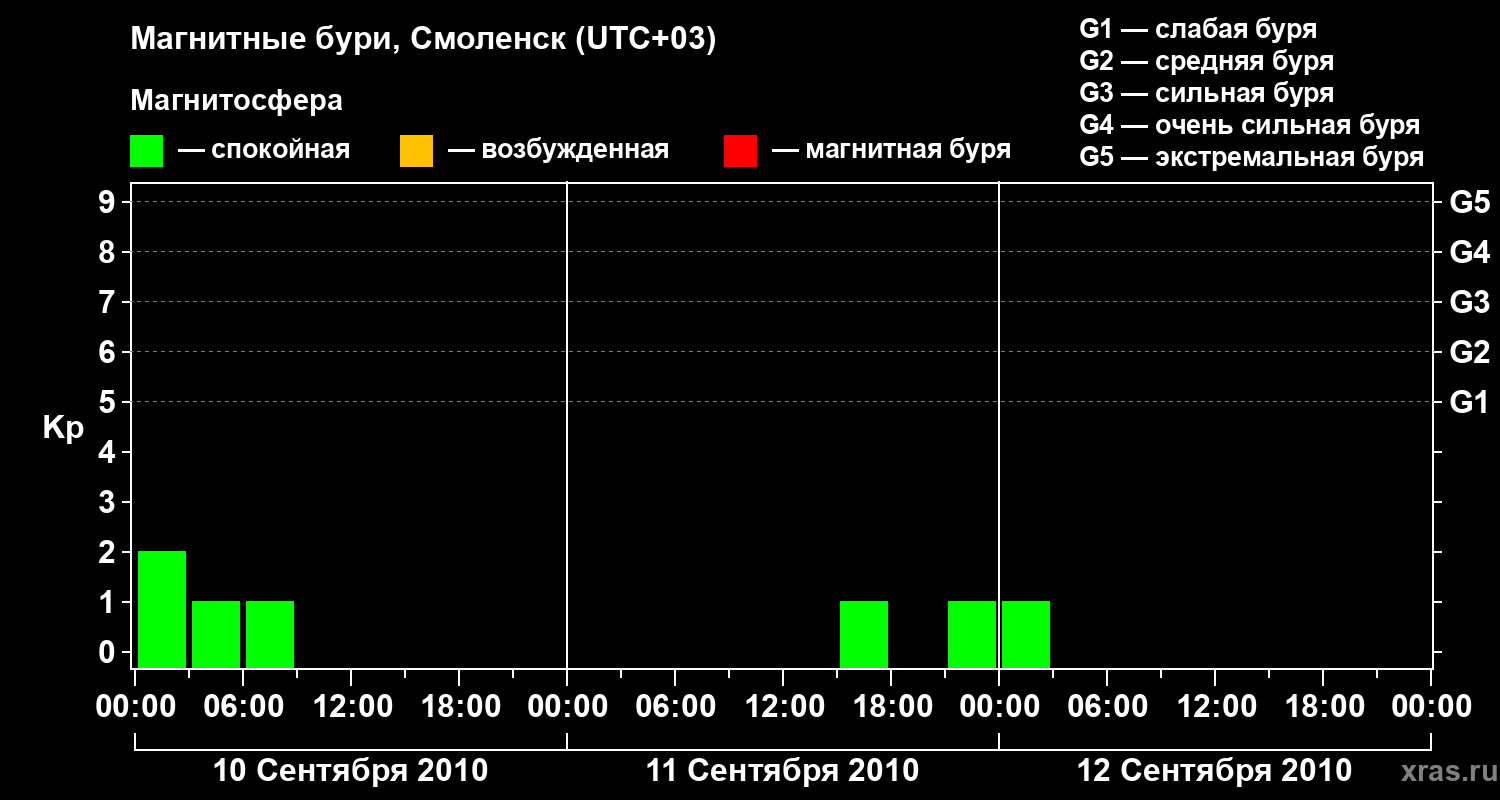Click the 06:00 tick label above 11 September

tap(675, 707)
